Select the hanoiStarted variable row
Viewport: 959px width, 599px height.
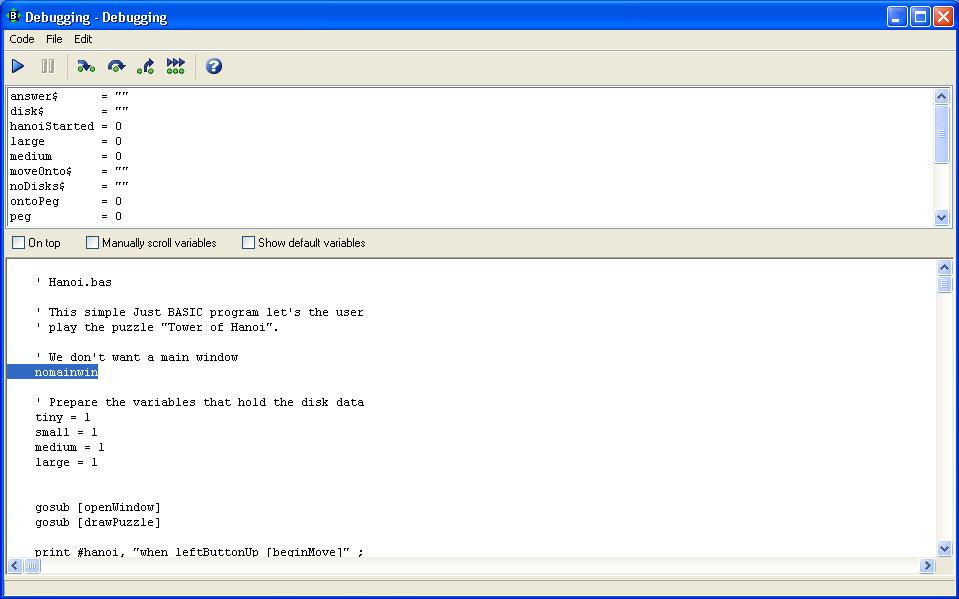tap(65, 126)
